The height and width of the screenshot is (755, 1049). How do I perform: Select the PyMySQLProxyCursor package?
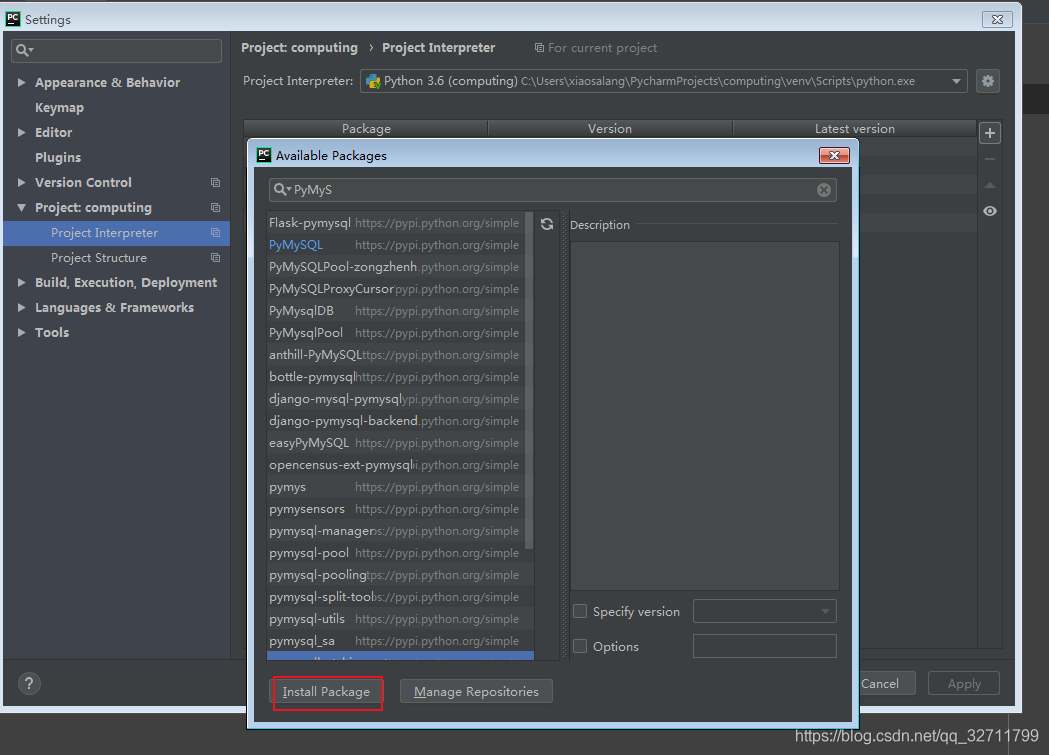[x=395, y=289]
